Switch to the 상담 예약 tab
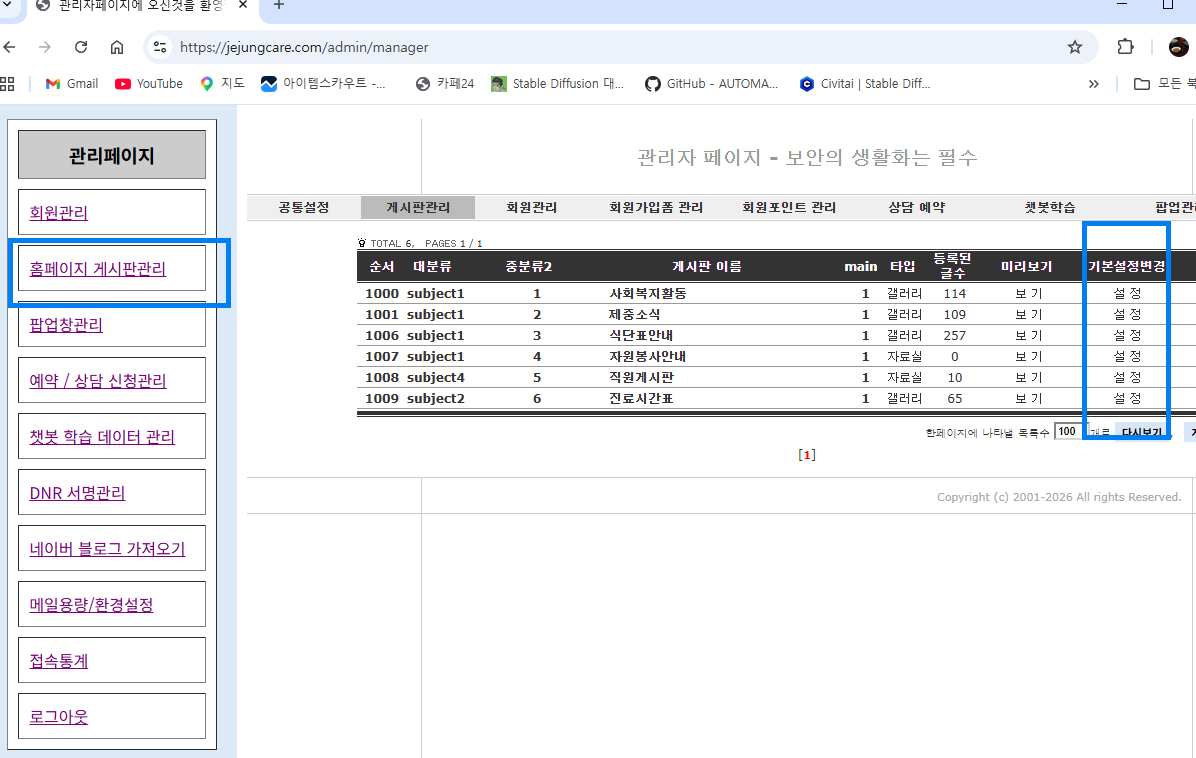This screenshot has width=1196, height=758. pyautogui.click(x=916, y=207)
